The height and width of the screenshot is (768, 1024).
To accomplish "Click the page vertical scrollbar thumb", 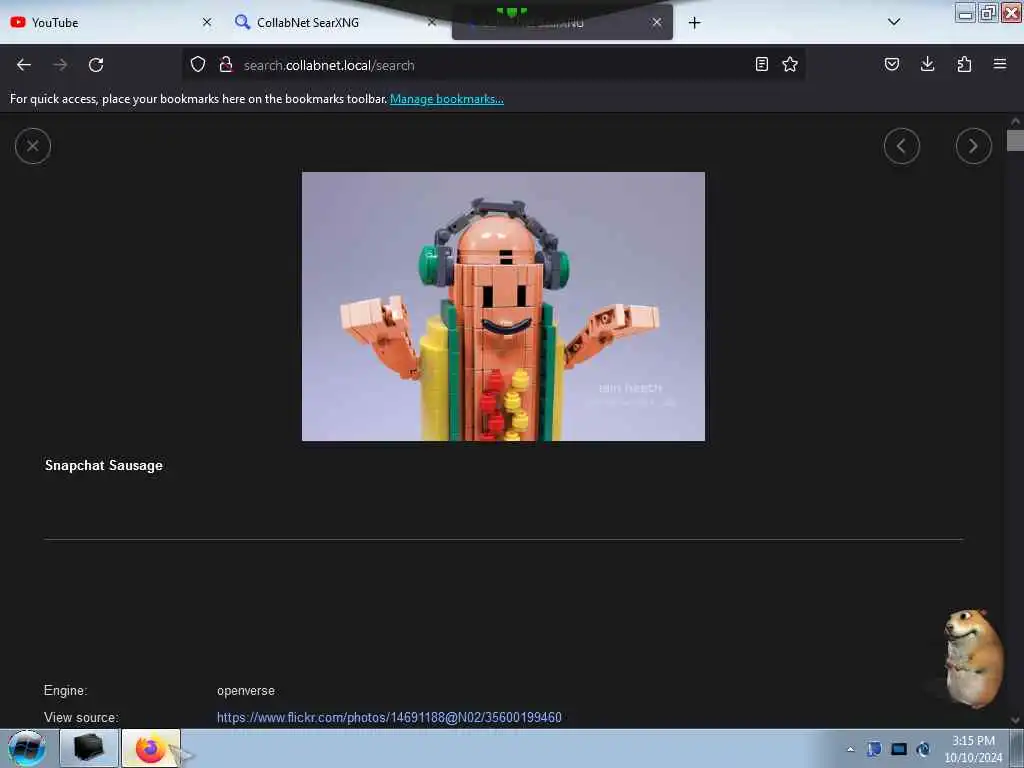I will point(1015,140).
